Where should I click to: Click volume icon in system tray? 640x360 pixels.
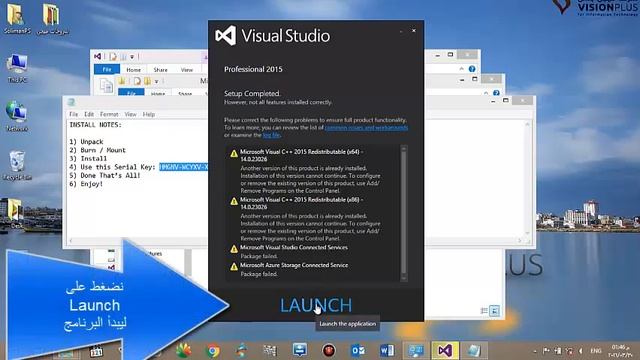coord(580,351)
